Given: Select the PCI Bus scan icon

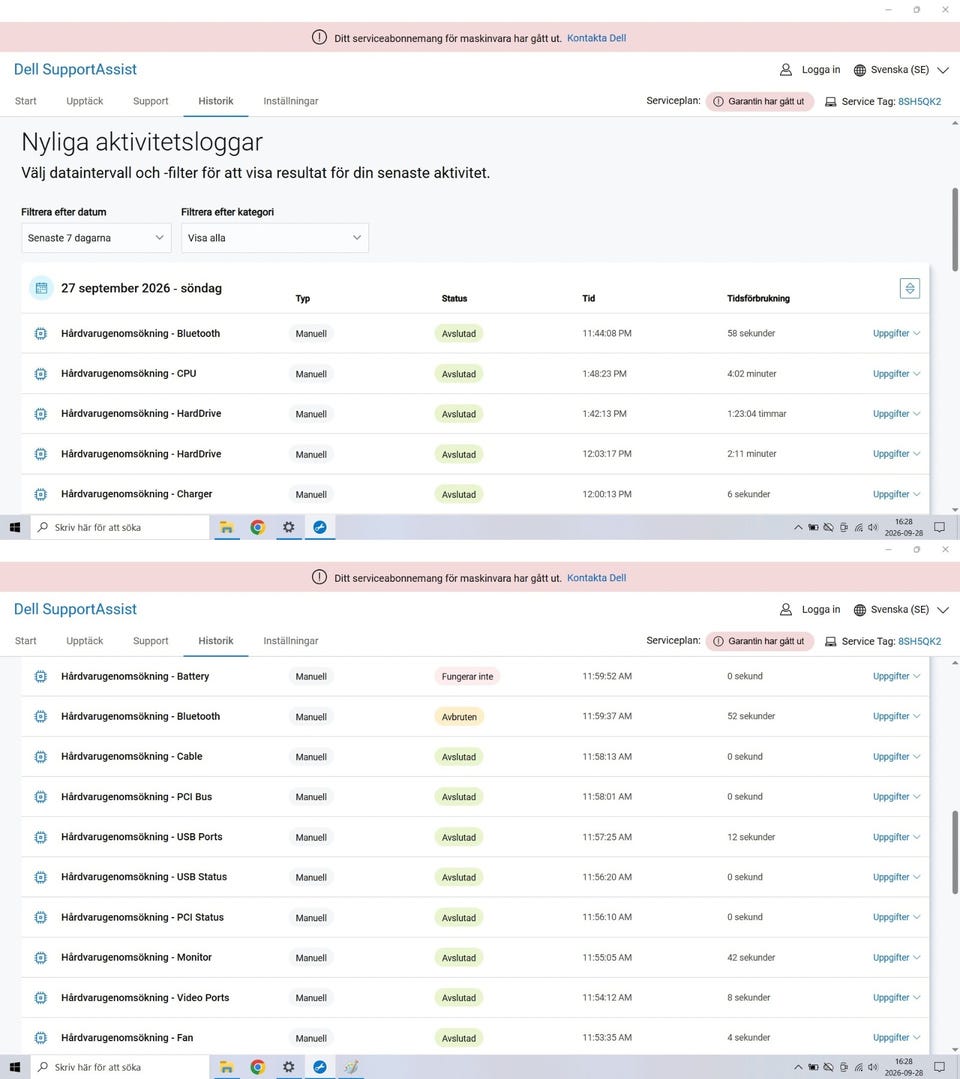Looking at the screenshot, I should [41, 797].
